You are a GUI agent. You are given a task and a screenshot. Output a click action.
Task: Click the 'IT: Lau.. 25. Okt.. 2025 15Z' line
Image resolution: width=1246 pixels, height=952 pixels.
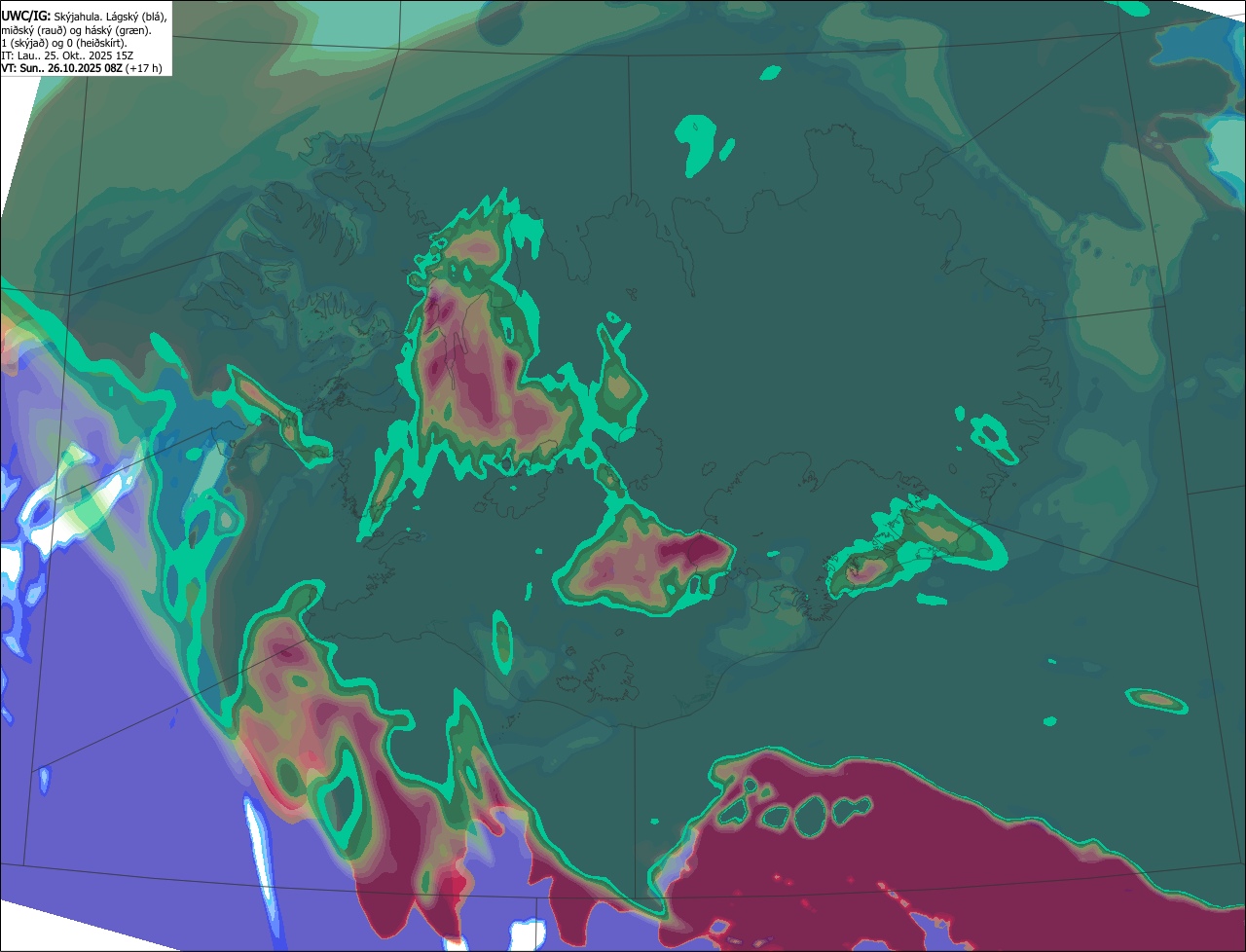[67, 55]
